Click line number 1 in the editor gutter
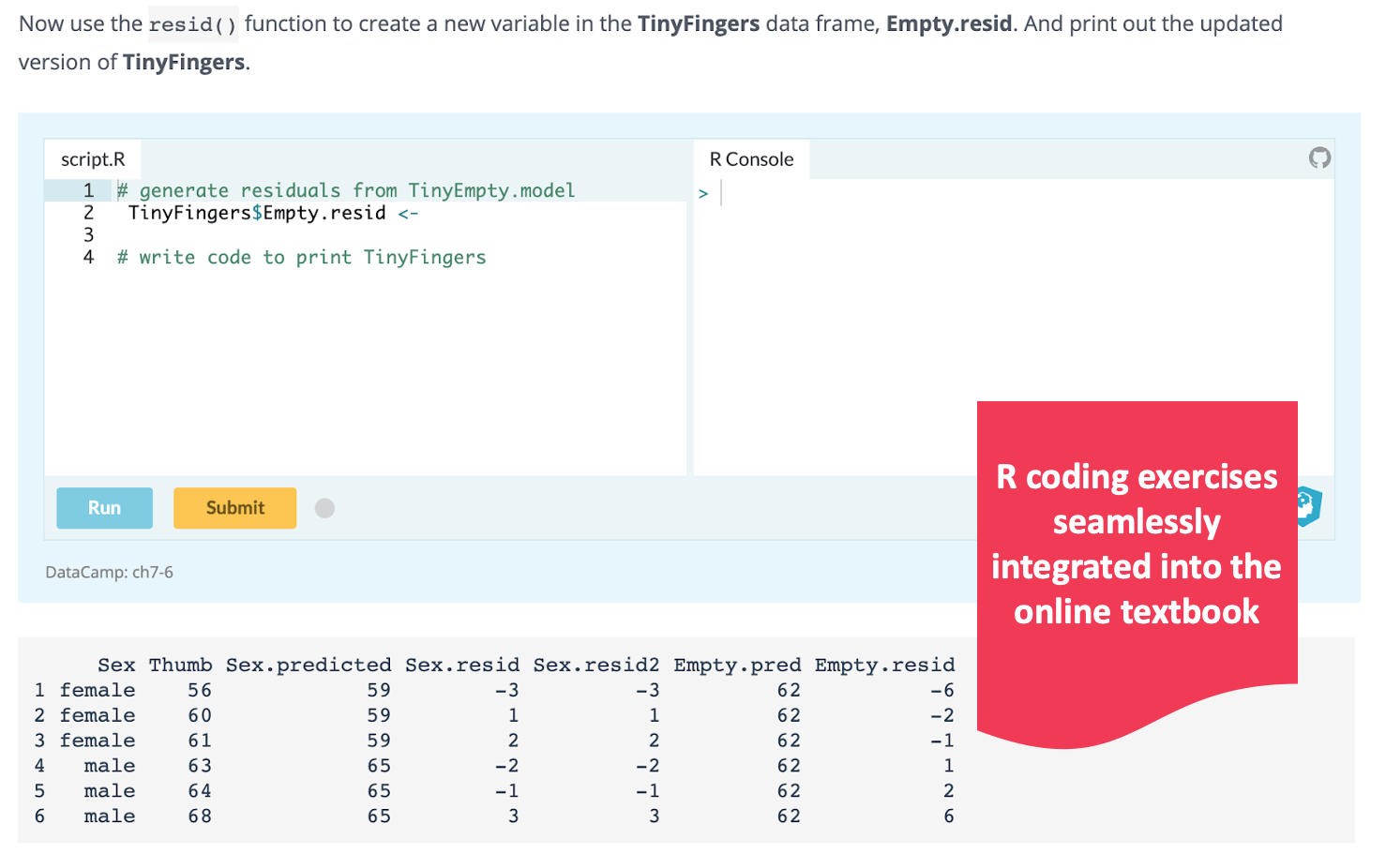 point(89,190)
